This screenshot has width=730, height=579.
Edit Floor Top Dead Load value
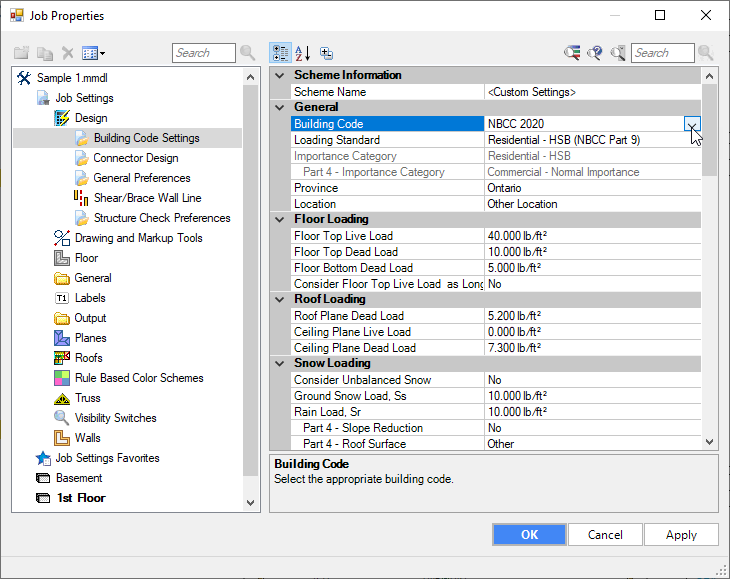tap(592, 252)
